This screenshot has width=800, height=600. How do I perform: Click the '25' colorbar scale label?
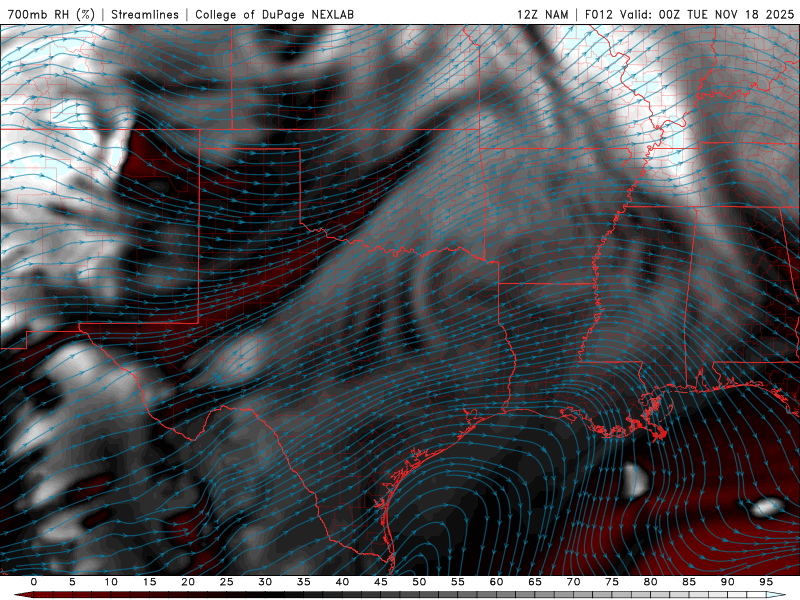[227, 582]
